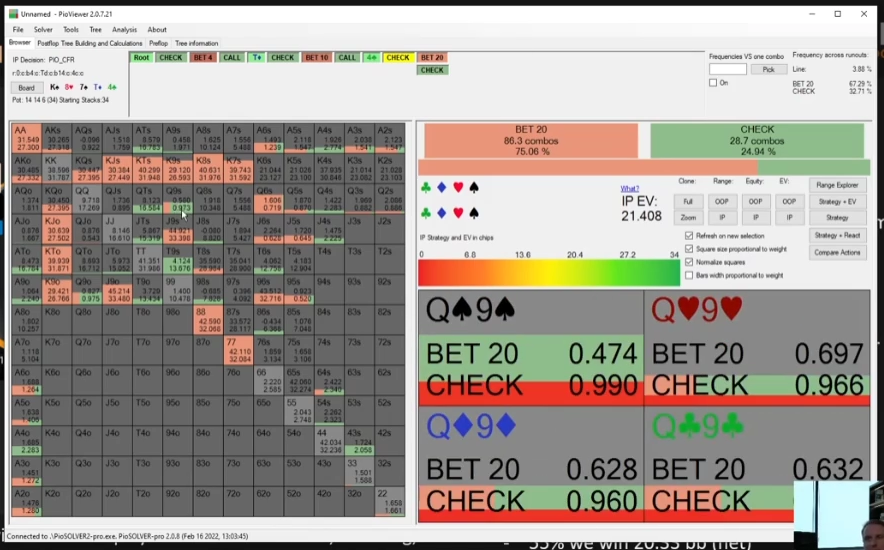Open the About menu
Viewport: 884px width, 550px height.
(x=157, y=29)
